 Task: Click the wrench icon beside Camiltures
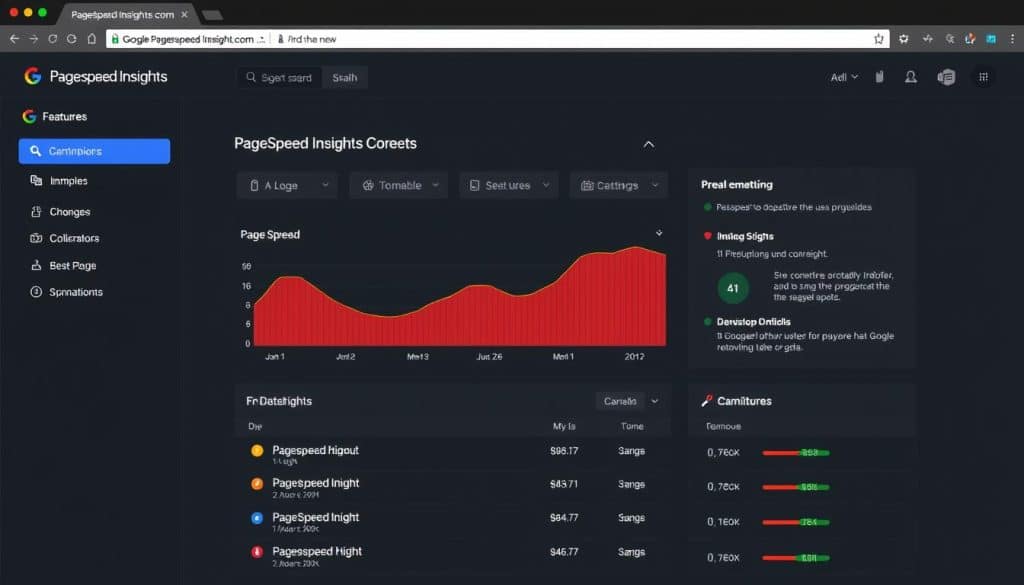707,401
